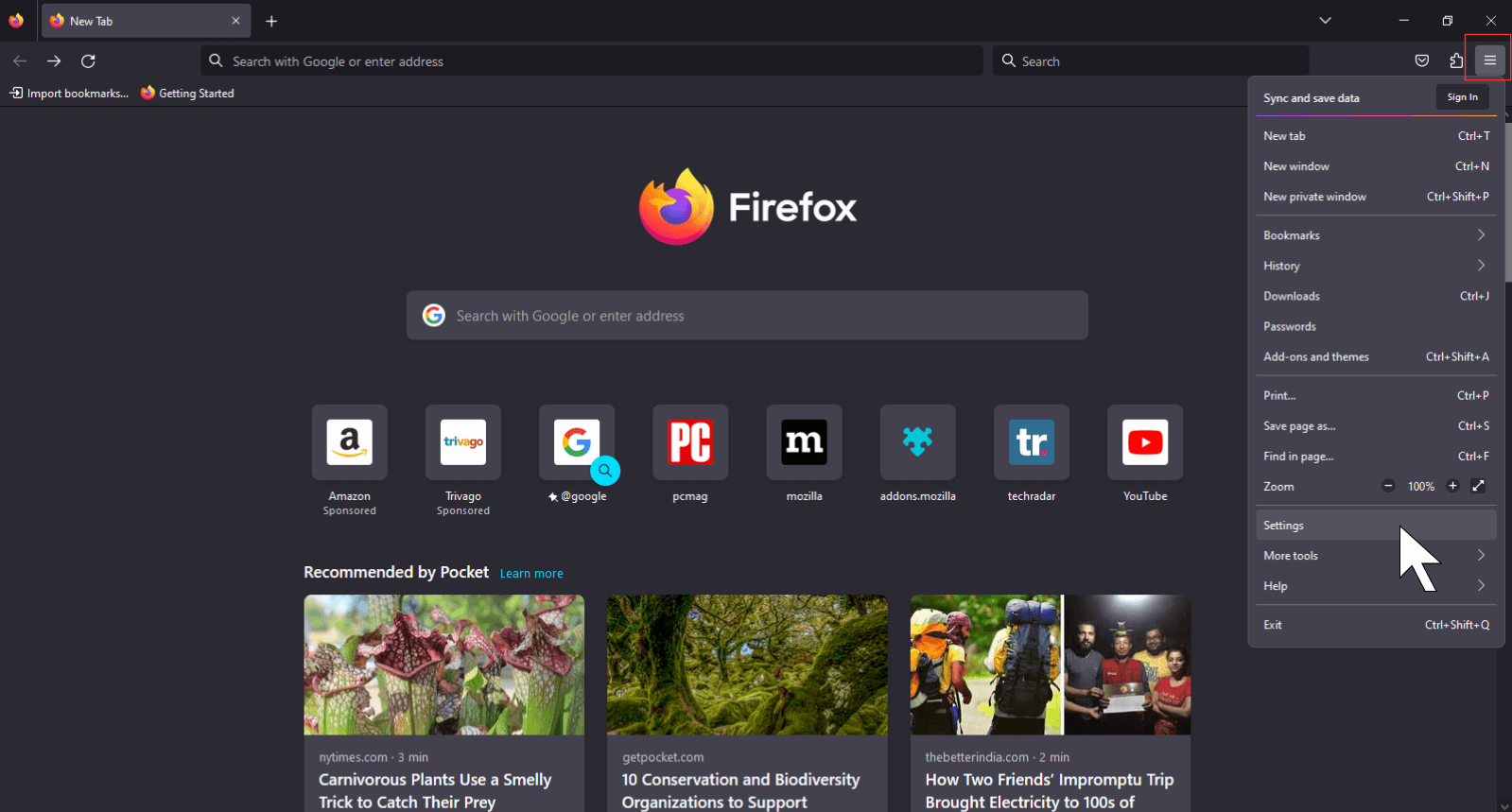The height and width of the screenshot is (812, 1512).
Task: Open Downloads from the menu
Action: pos(1376,296)
